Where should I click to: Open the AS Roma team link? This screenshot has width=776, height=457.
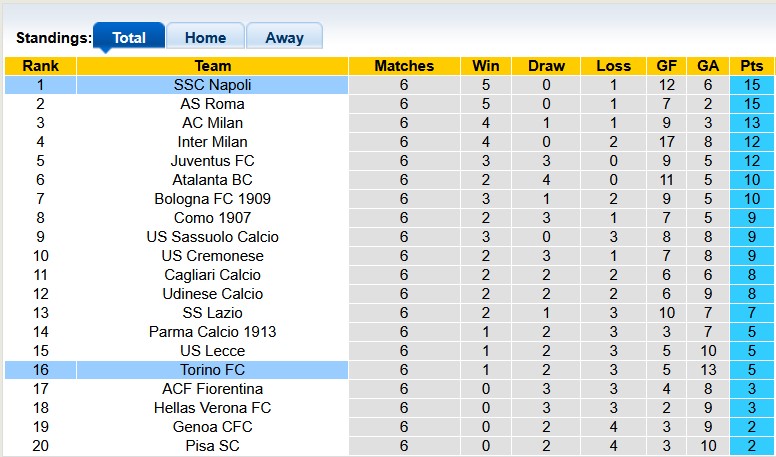pos(212,104)
